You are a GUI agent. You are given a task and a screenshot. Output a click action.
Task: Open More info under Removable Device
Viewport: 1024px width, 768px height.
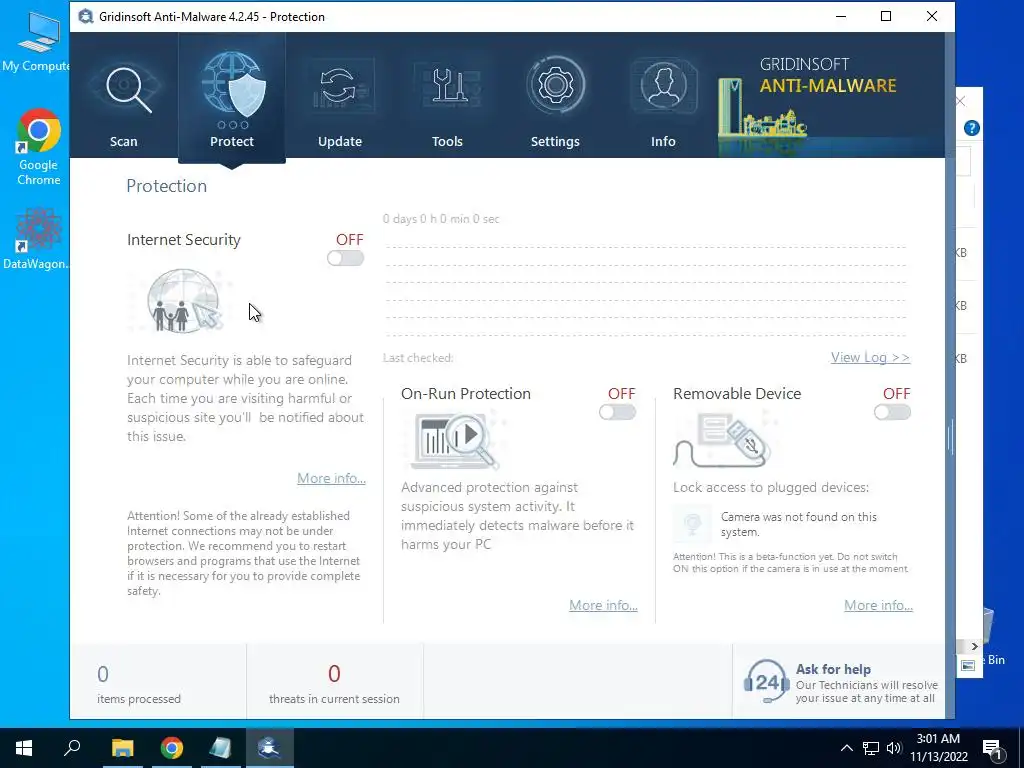click(x=878, y=605)
